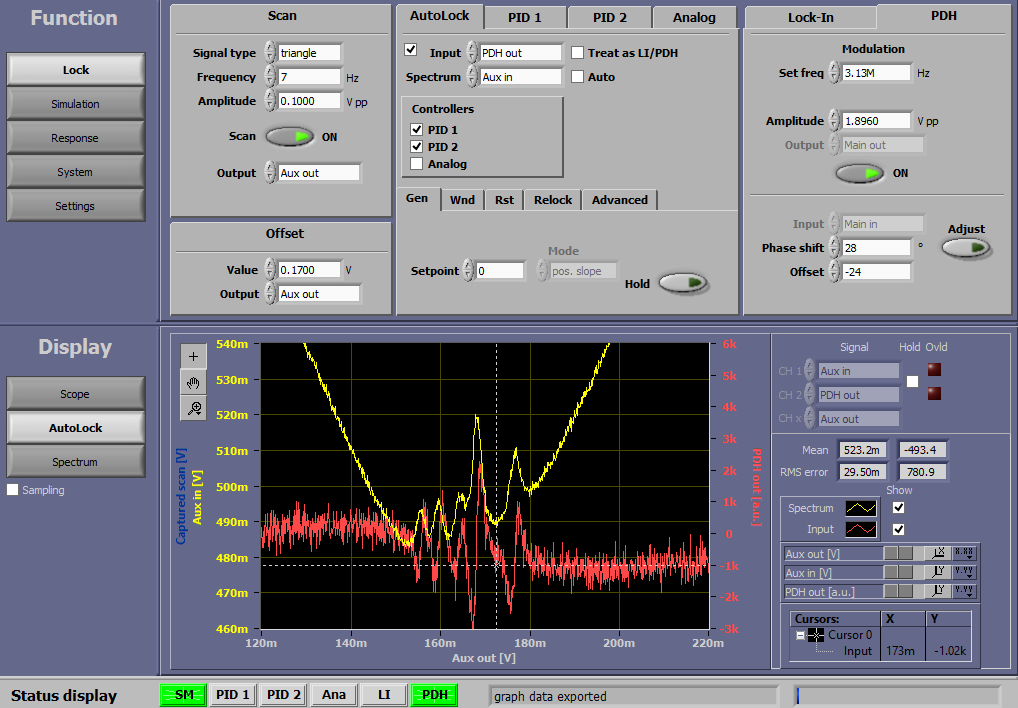Open the Wnd sub-tab

462,200
